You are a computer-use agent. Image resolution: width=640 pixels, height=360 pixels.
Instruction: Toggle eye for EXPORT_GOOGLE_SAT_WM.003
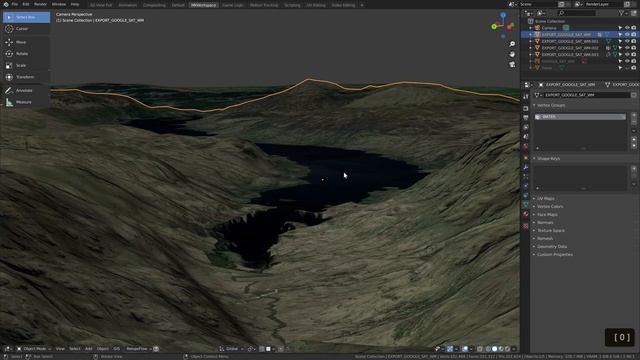tap(627, 54)
